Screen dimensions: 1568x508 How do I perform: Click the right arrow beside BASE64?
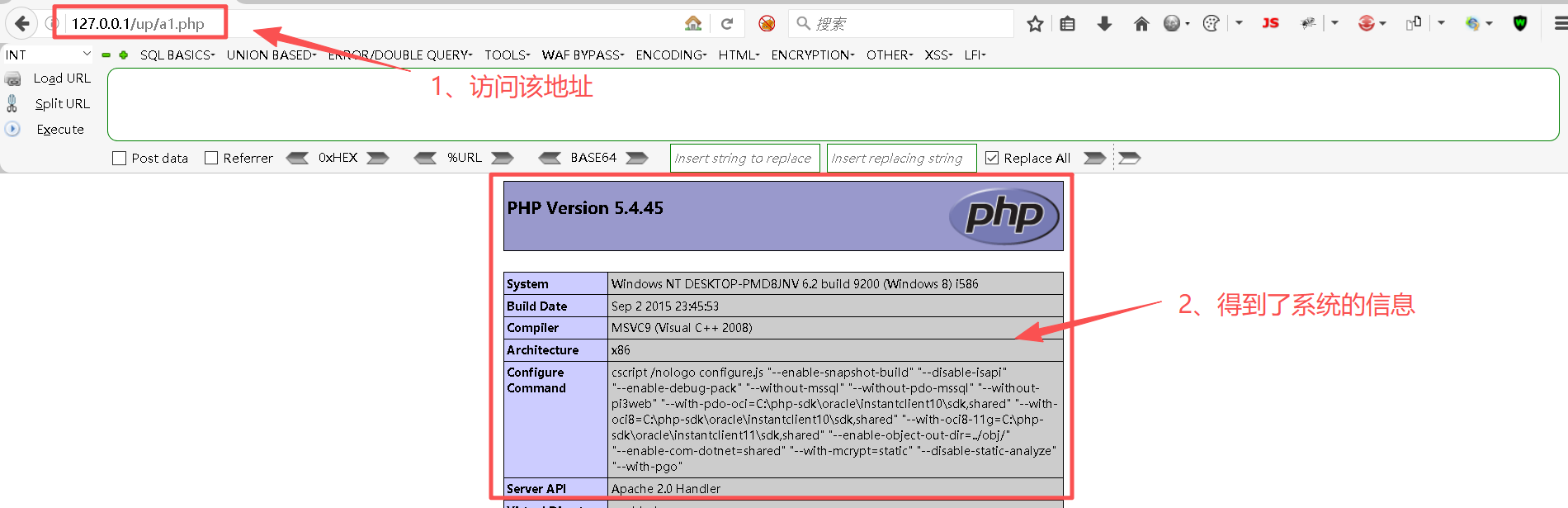click(637, 158)
